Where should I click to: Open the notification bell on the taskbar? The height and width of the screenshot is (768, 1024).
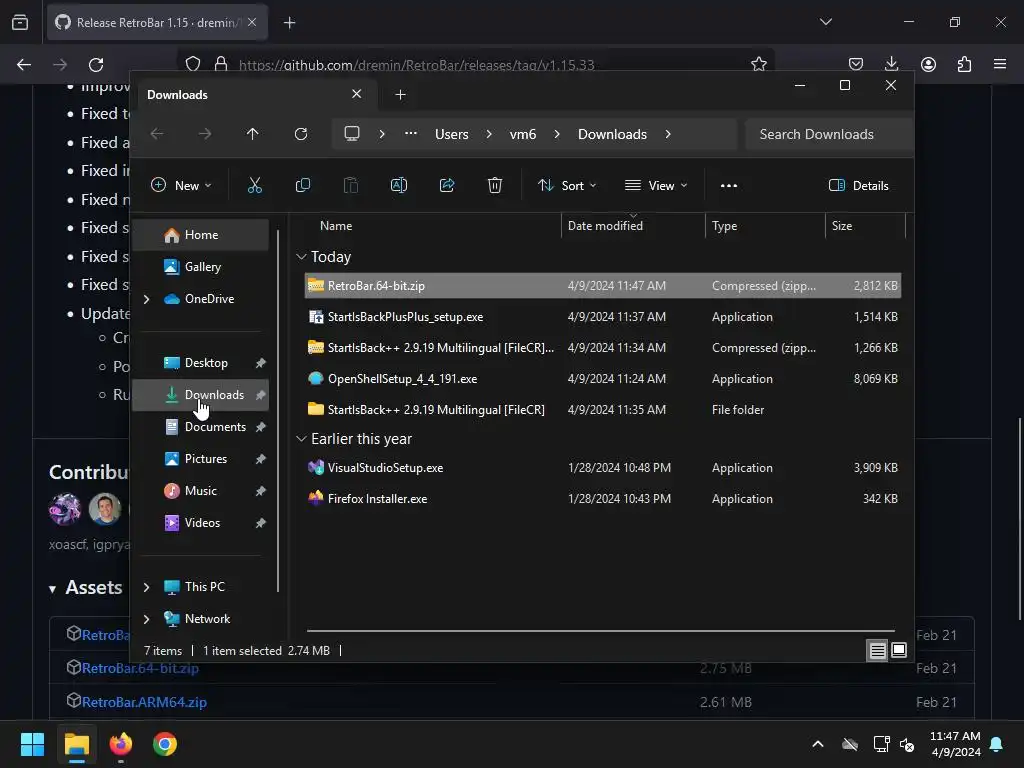click(x=997, y=744)
